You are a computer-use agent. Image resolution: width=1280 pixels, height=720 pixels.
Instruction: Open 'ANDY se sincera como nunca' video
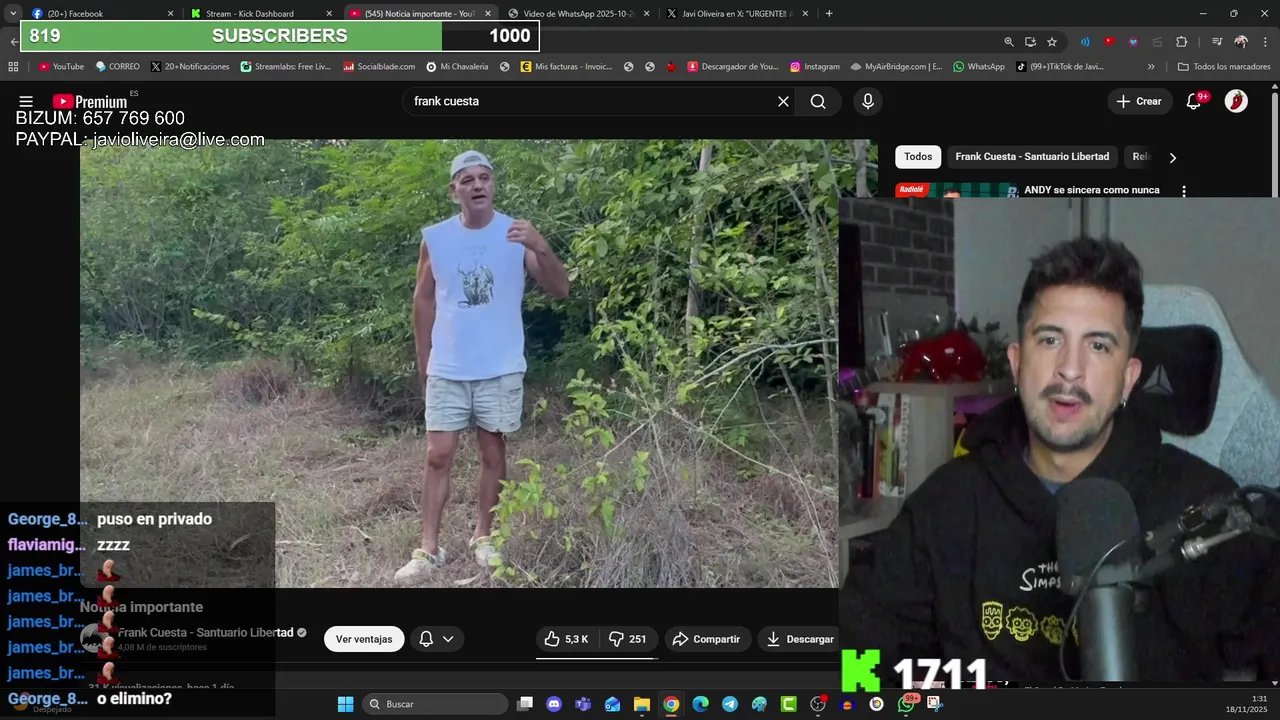click(x=1091, y=190)
